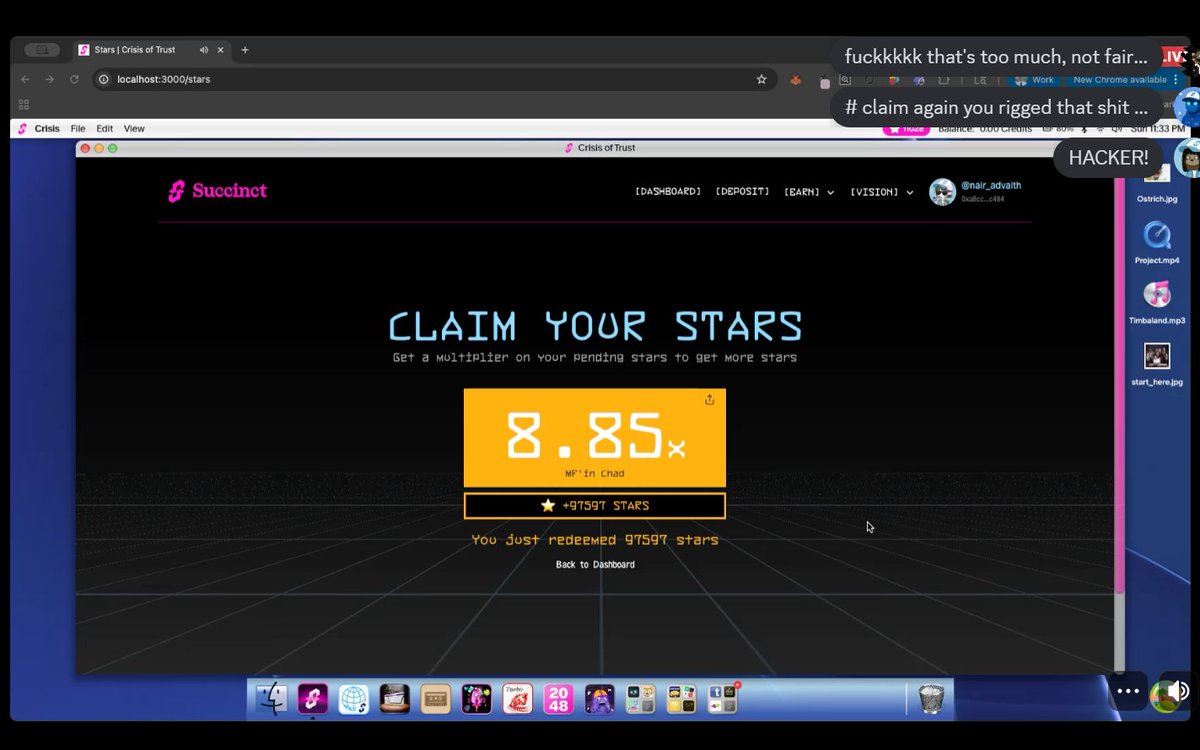The image size is (1200, 750).
Task: Click the MetaMask fox extension icon
Action: point(796,80)
